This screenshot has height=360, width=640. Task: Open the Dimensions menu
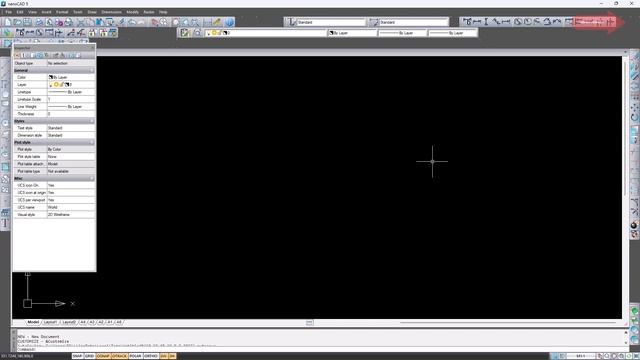pos(111,12)
